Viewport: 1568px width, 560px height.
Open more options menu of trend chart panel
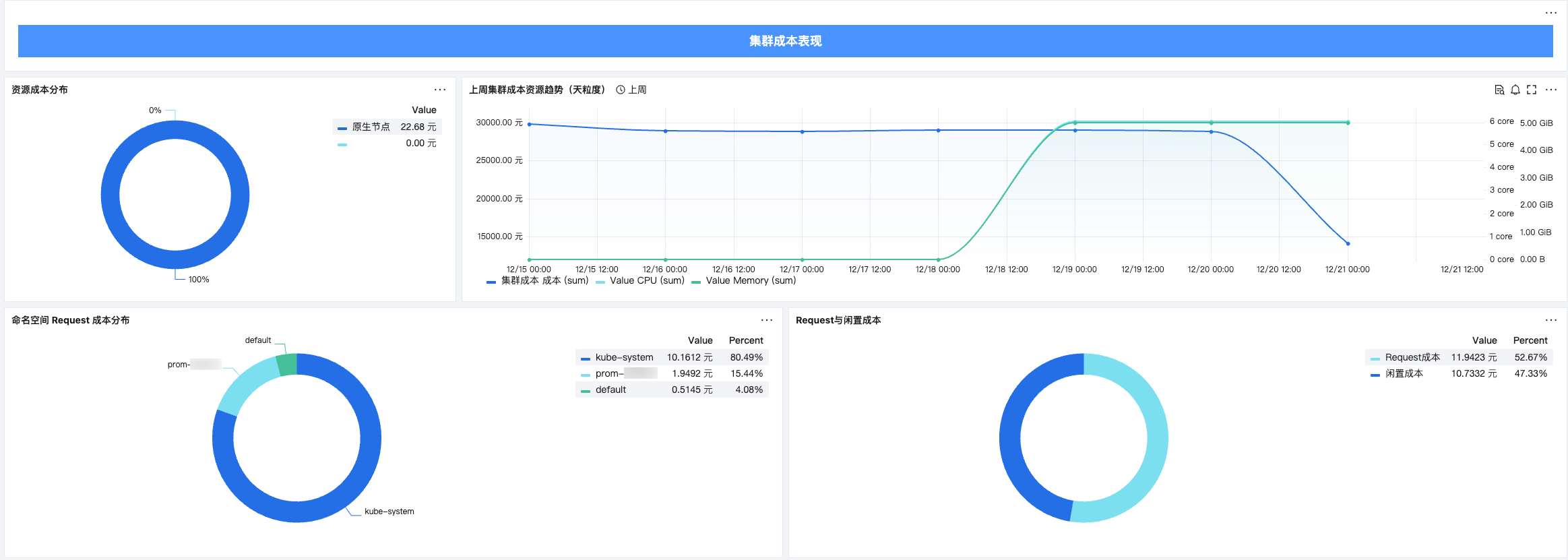click(1551, 90)
